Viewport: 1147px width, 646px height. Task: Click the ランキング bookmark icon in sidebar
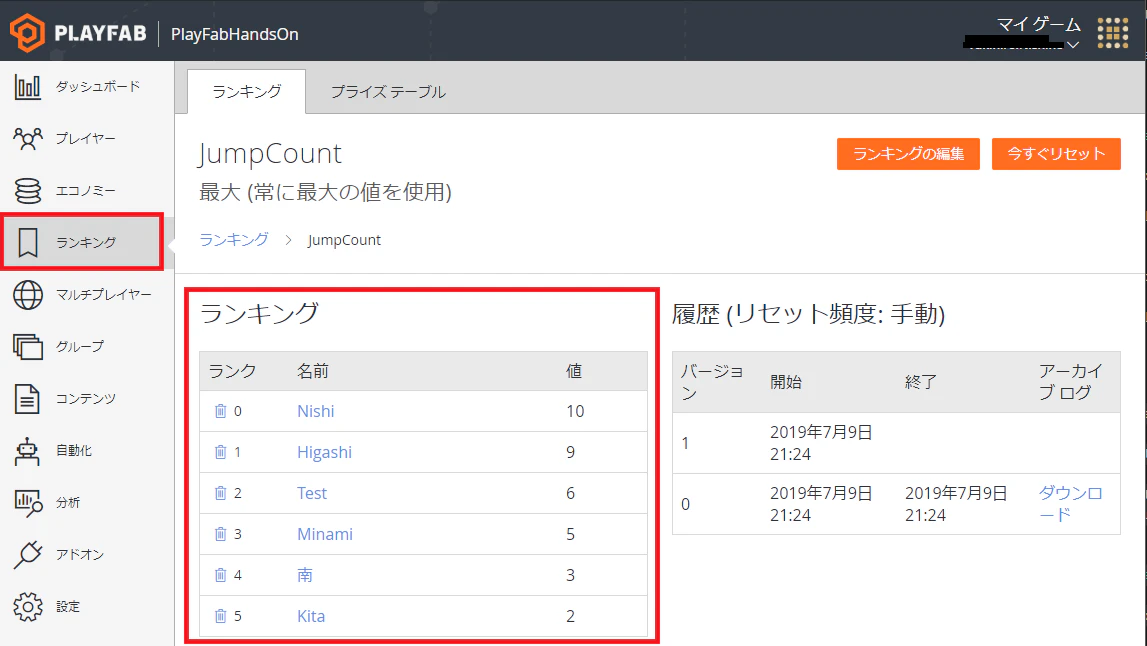click(28, 242)
